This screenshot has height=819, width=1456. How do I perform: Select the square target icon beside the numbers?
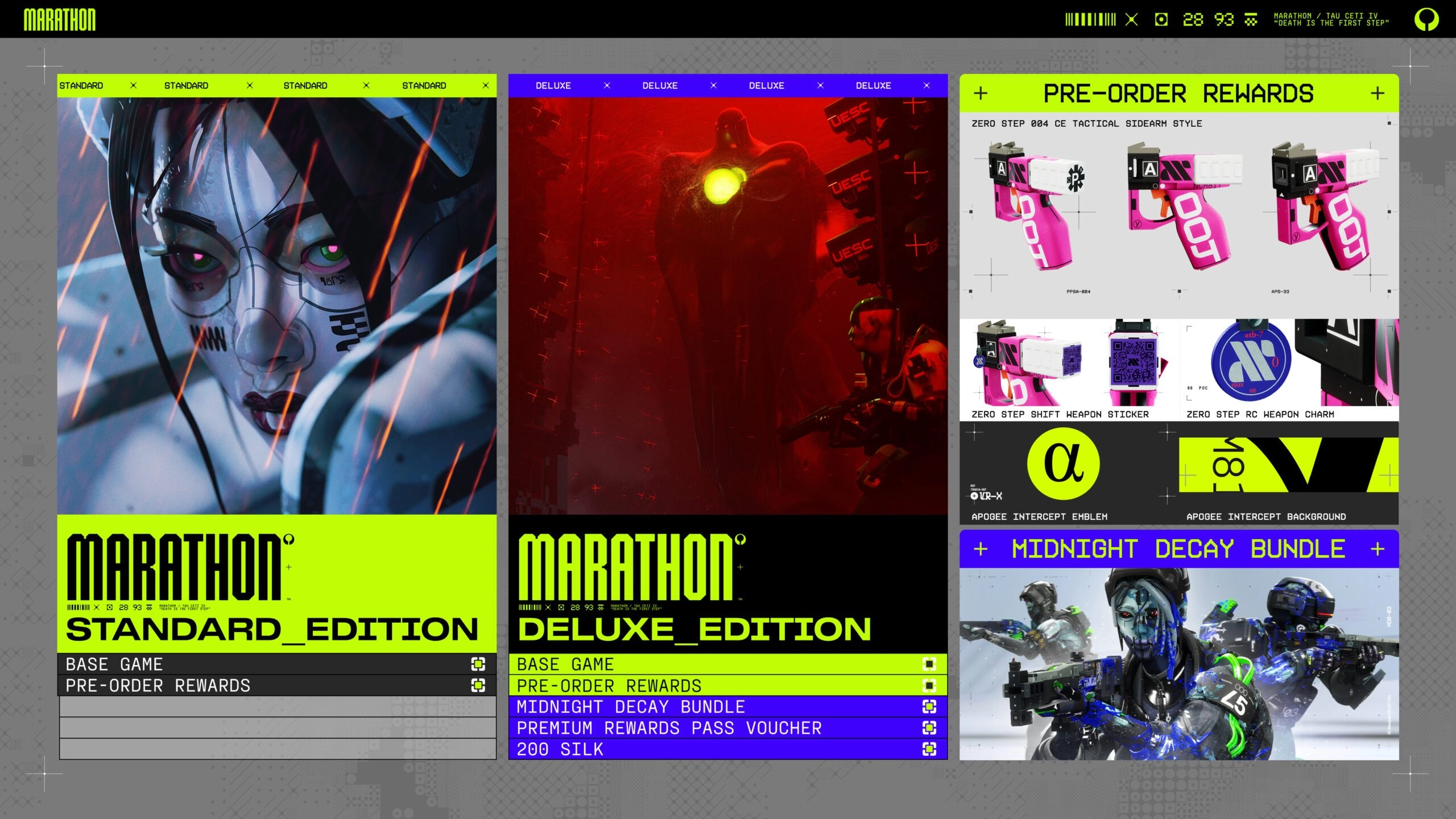pos(1161,20)
